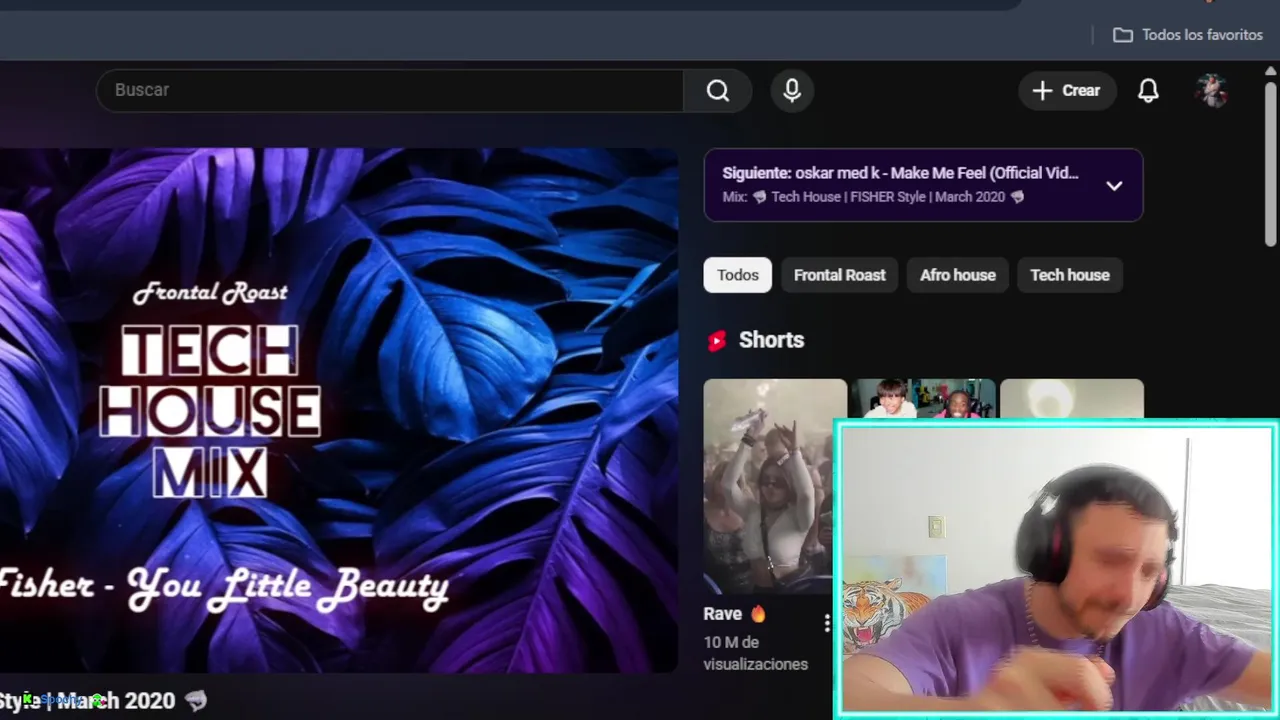Expand the Siguiente playlist panel chevron

(x=1114, y=185)
